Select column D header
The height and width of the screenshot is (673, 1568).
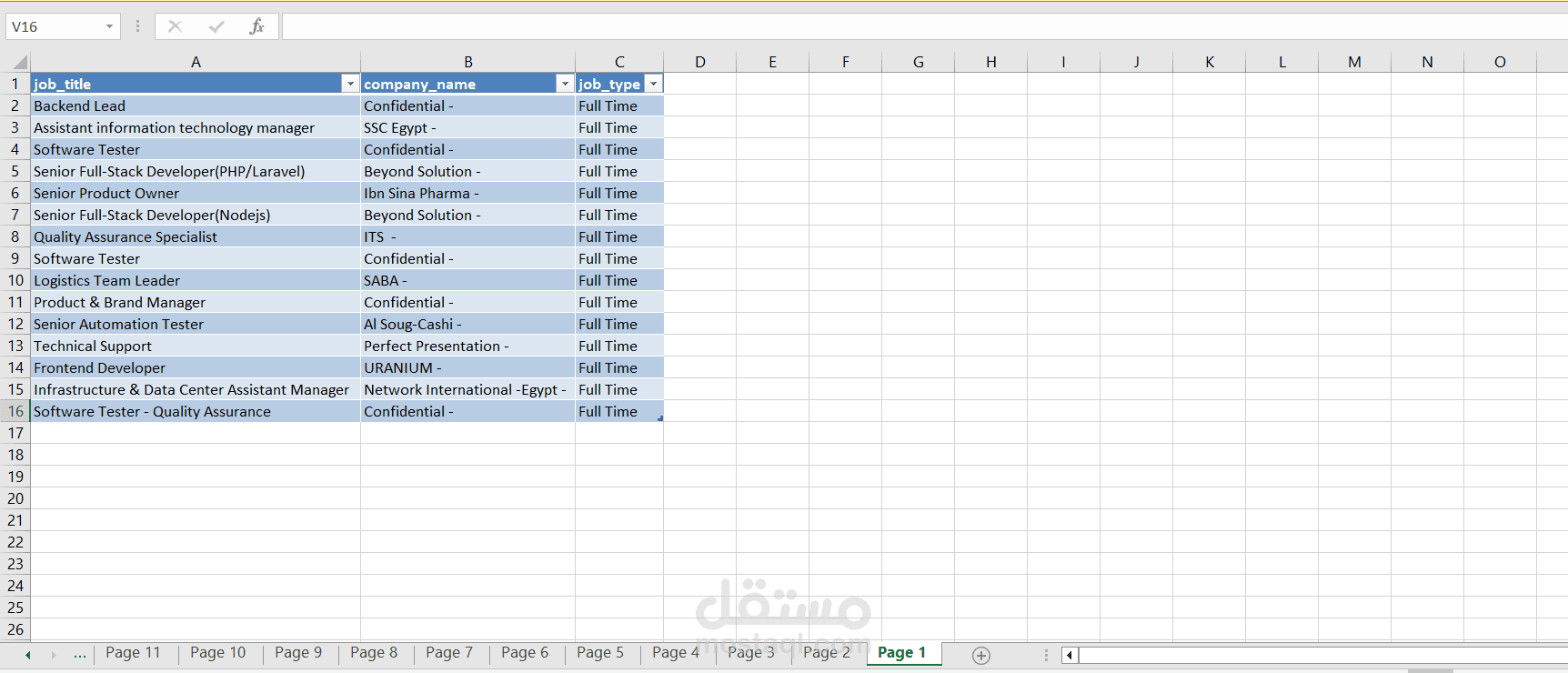tap(700, 62)
